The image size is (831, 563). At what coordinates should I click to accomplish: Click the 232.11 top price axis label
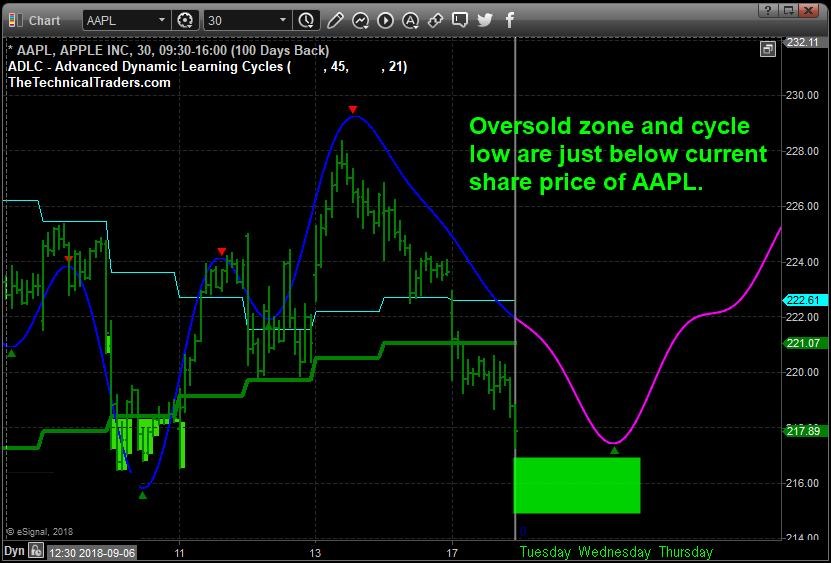806,43
